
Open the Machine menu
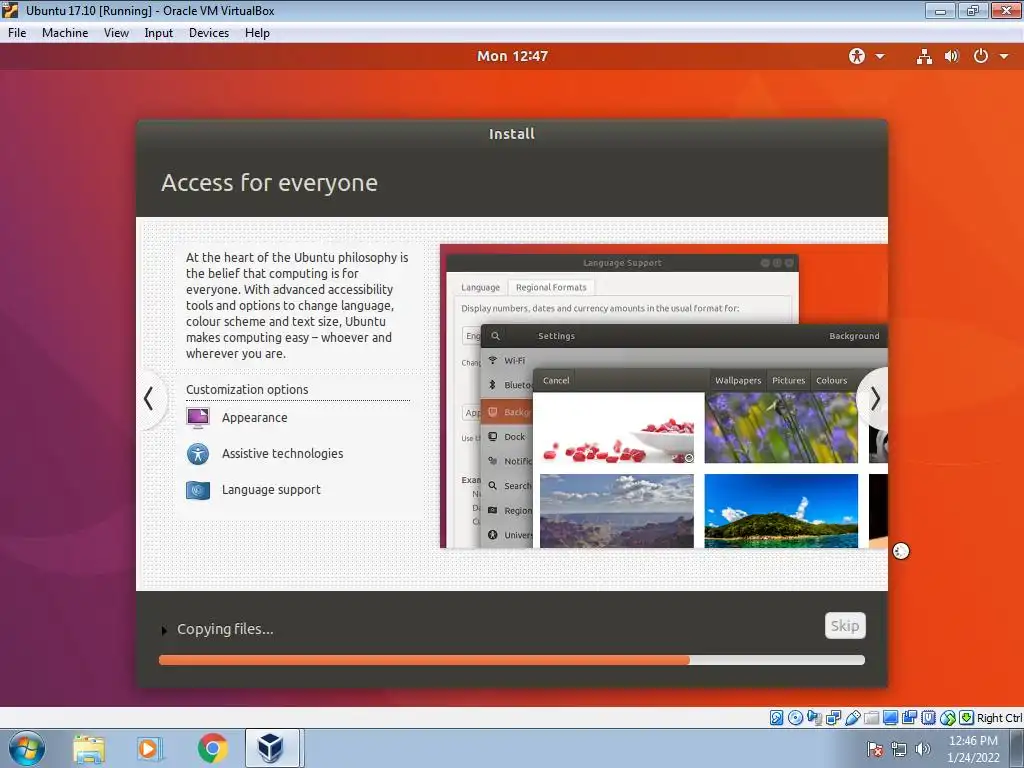pyautogui.click(x=65, y=33)
